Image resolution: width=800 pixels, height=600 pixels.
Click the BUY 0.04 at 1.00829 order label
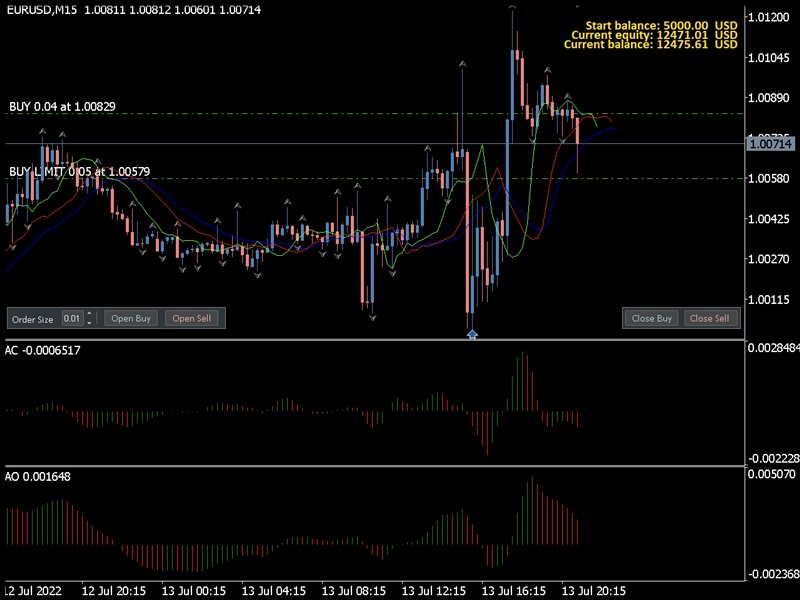(x=60, y=100)
